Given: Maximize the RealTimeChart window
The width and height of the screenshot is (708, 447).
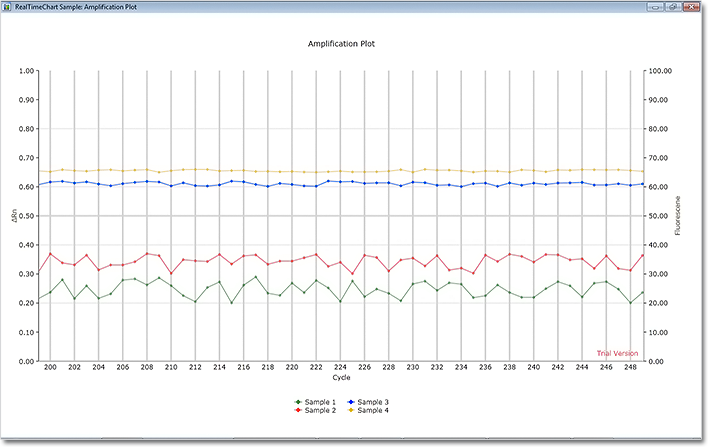Looking at the screenshot, I should [x=674, y=7].
